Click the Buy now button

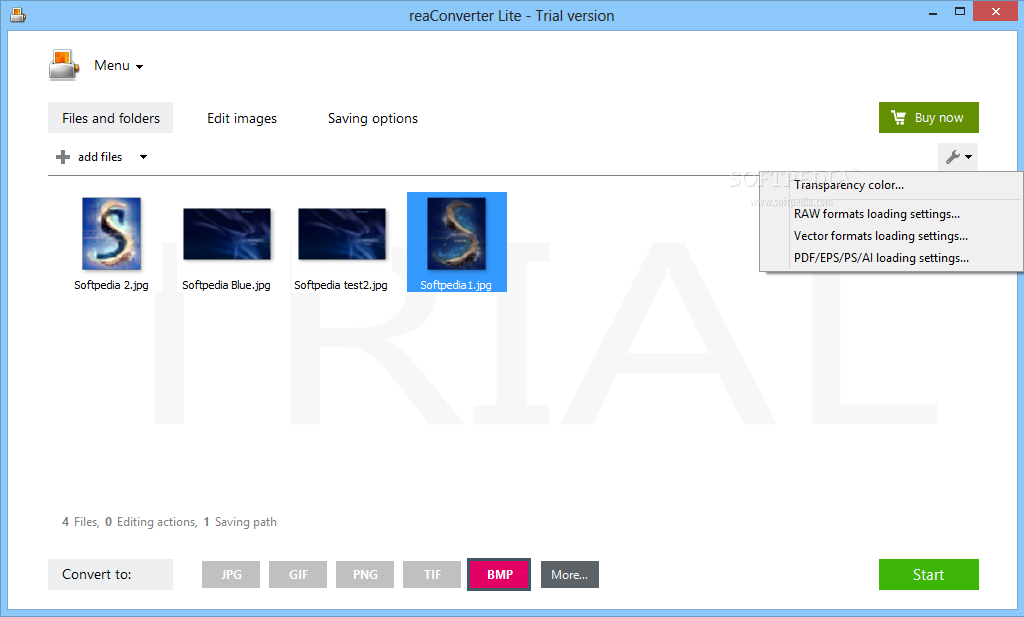pyautogui.click(x=929, y=118)
